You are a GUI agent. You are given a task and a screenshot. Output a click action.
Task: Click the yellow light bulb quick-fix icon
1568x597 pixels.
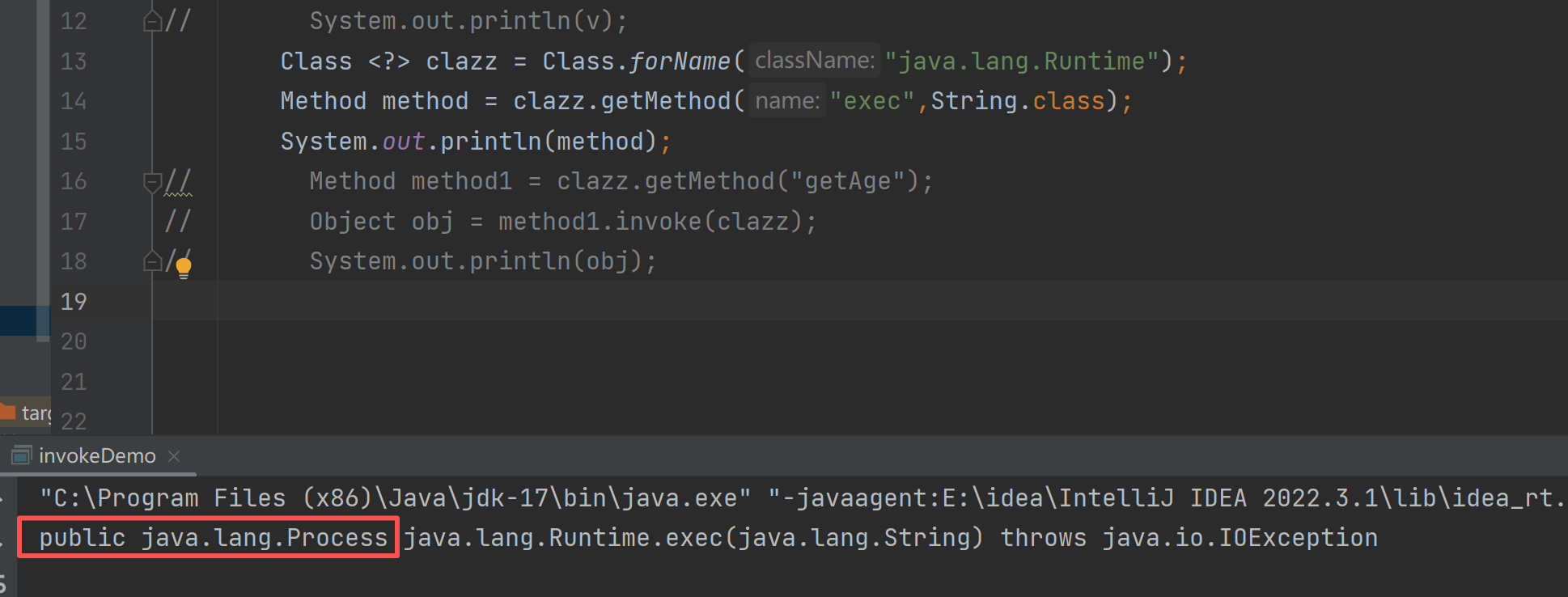click(184, 267)
